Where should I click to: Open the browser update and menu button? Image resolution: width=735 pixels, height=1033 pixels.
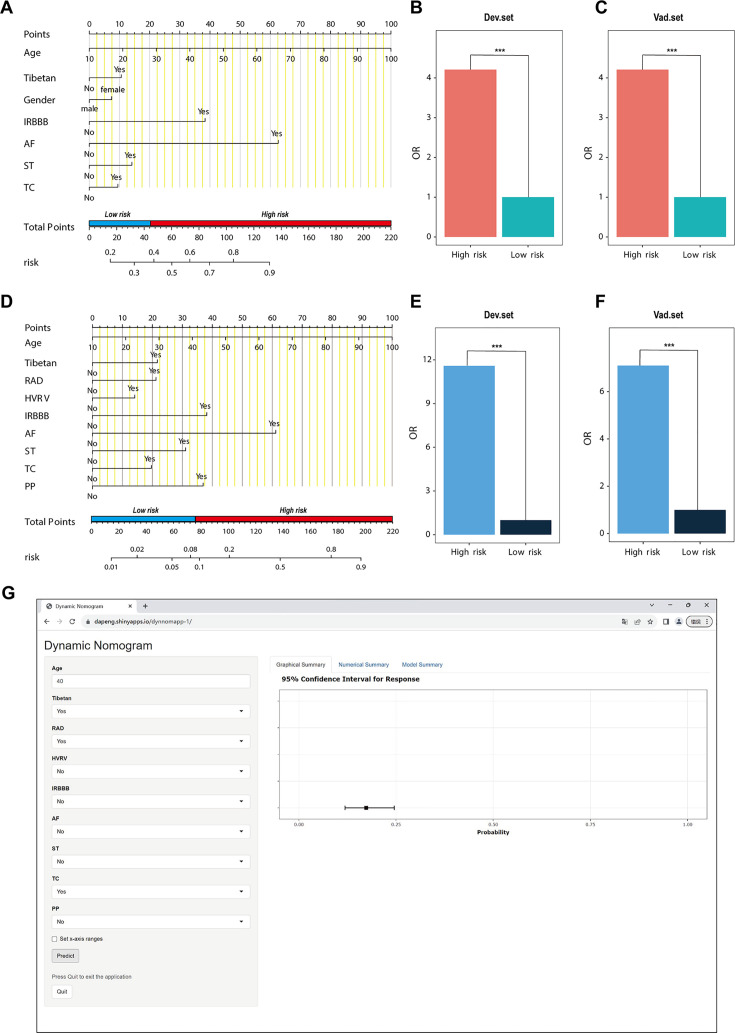(x=699, y=621)
